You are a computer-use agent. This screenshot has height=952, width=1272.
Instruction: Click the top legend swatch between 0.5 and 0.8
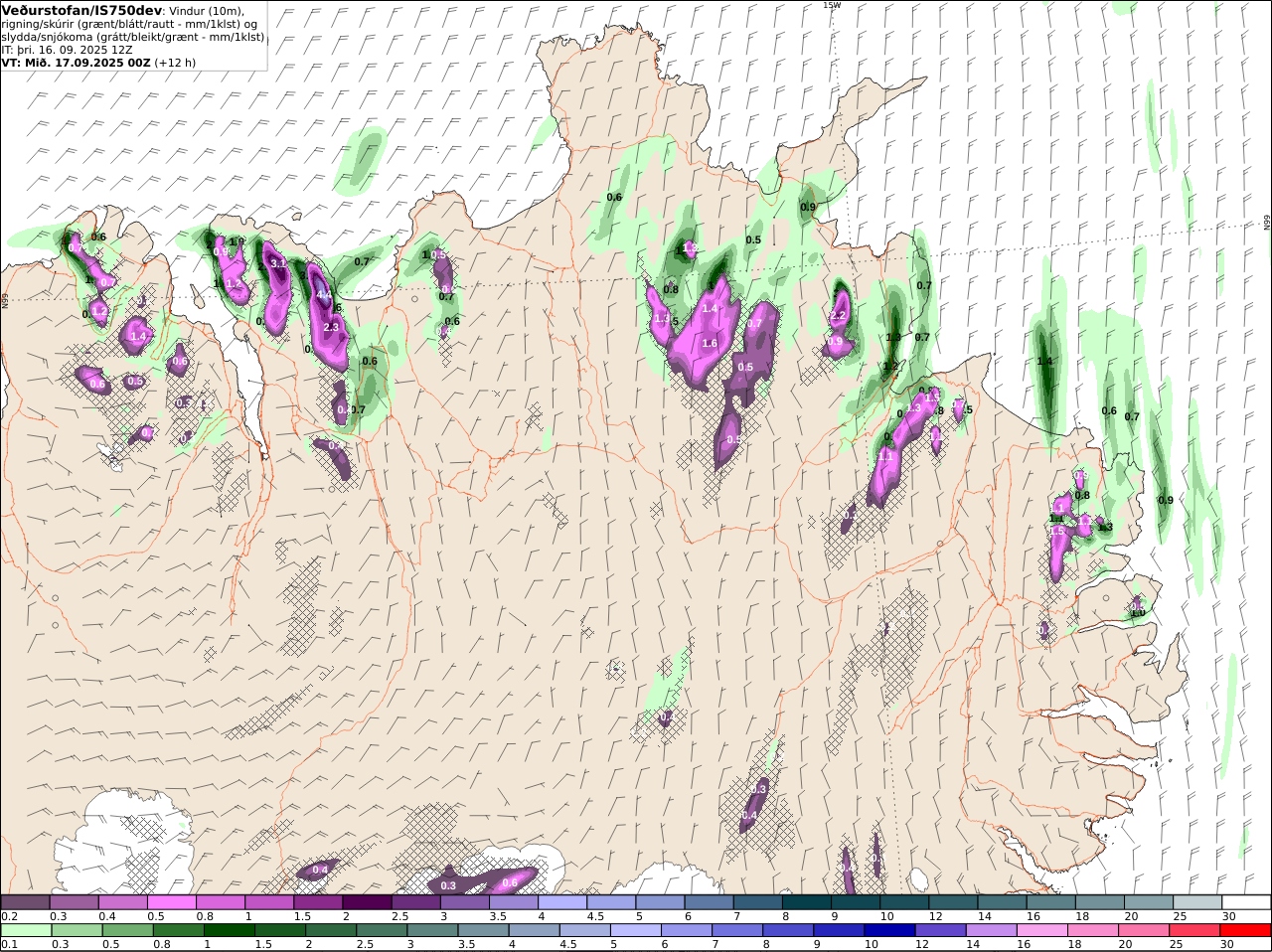171,902
